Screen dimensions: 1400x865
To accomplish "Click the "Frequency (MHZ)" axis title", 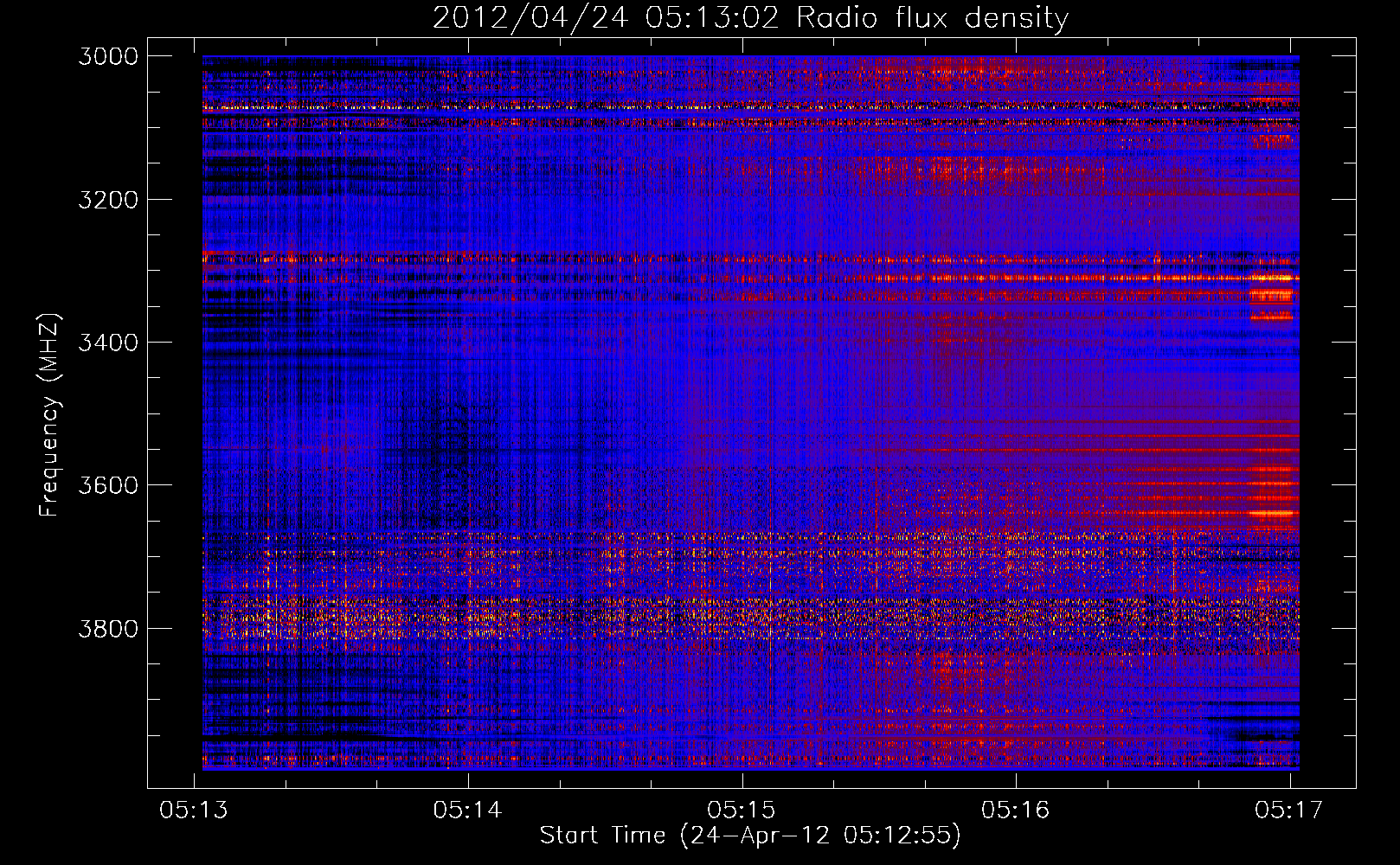I will (x=50, y=415).
